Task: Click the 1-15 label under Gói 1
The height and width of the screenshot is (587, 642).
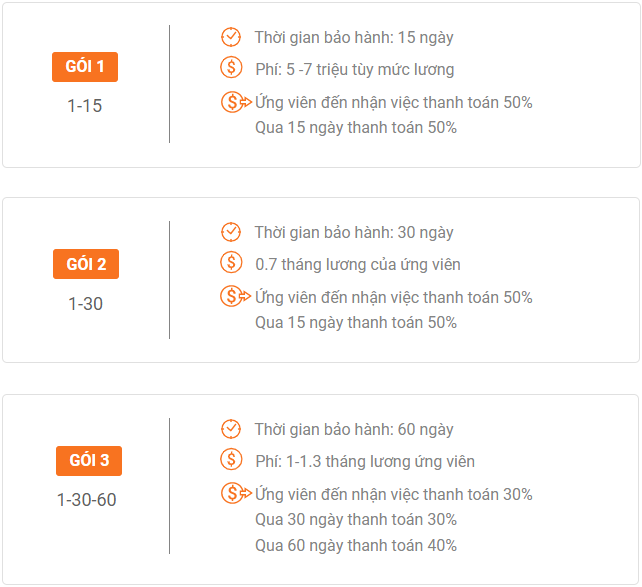Action: tap(85, 105)
